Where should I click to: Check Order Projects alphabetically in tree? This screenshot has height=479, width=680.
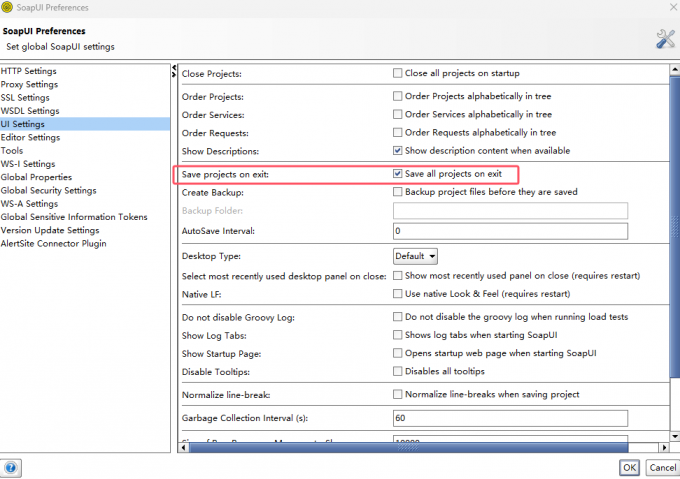[397, 96]
